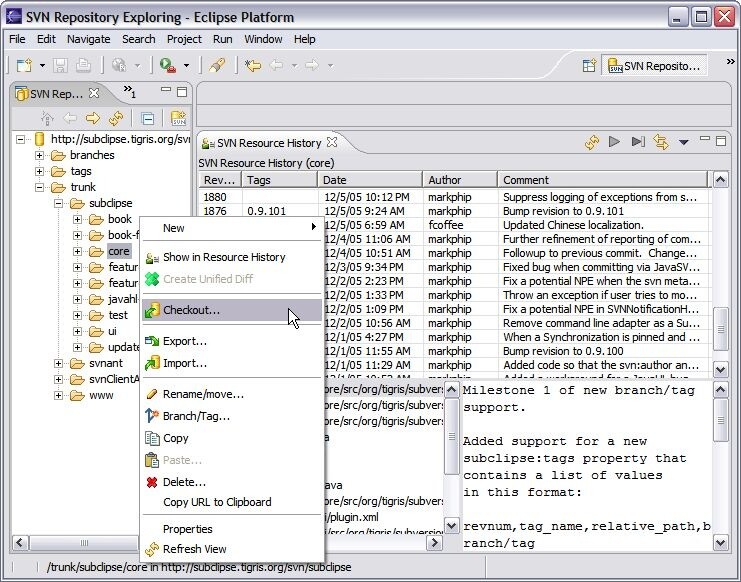The height and width of the screenshot is (582, 741).
Task: Expand the www folder node
Action: [x=58, y=395]
